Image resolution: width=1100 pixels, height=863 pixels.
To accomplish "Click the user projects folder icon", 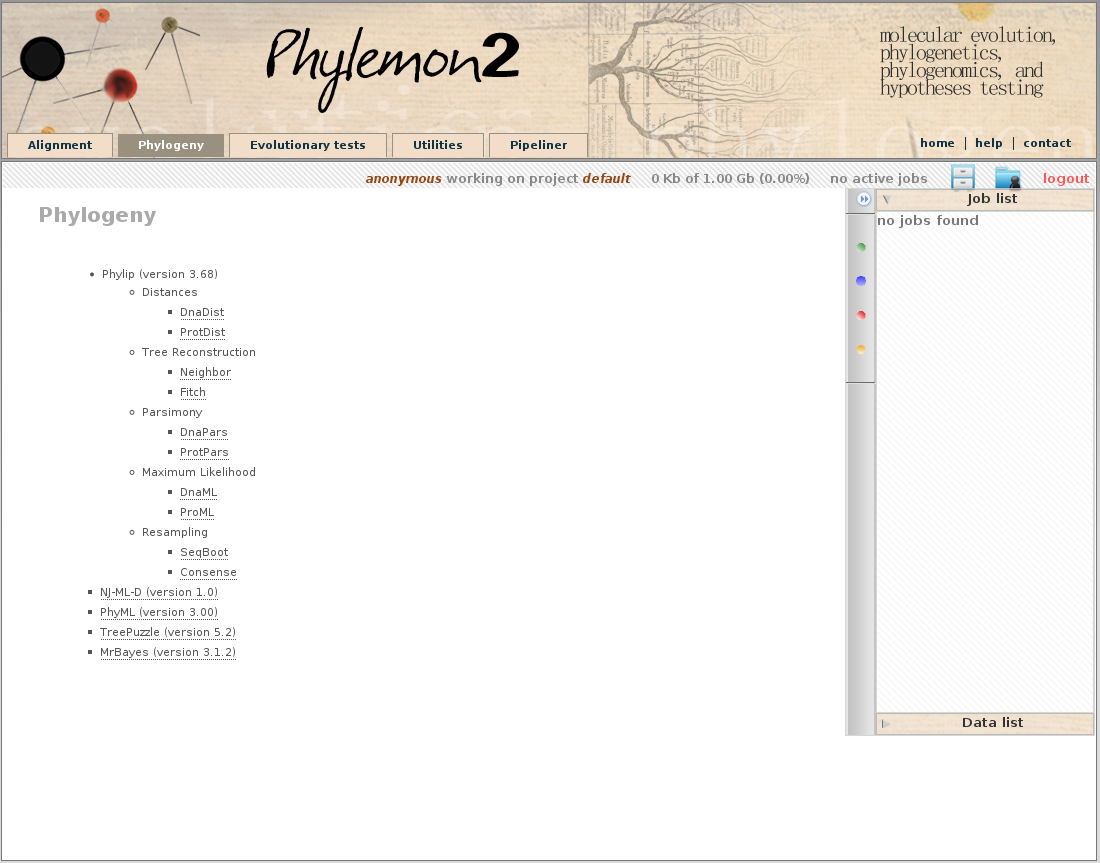I will pos(1007,178).
